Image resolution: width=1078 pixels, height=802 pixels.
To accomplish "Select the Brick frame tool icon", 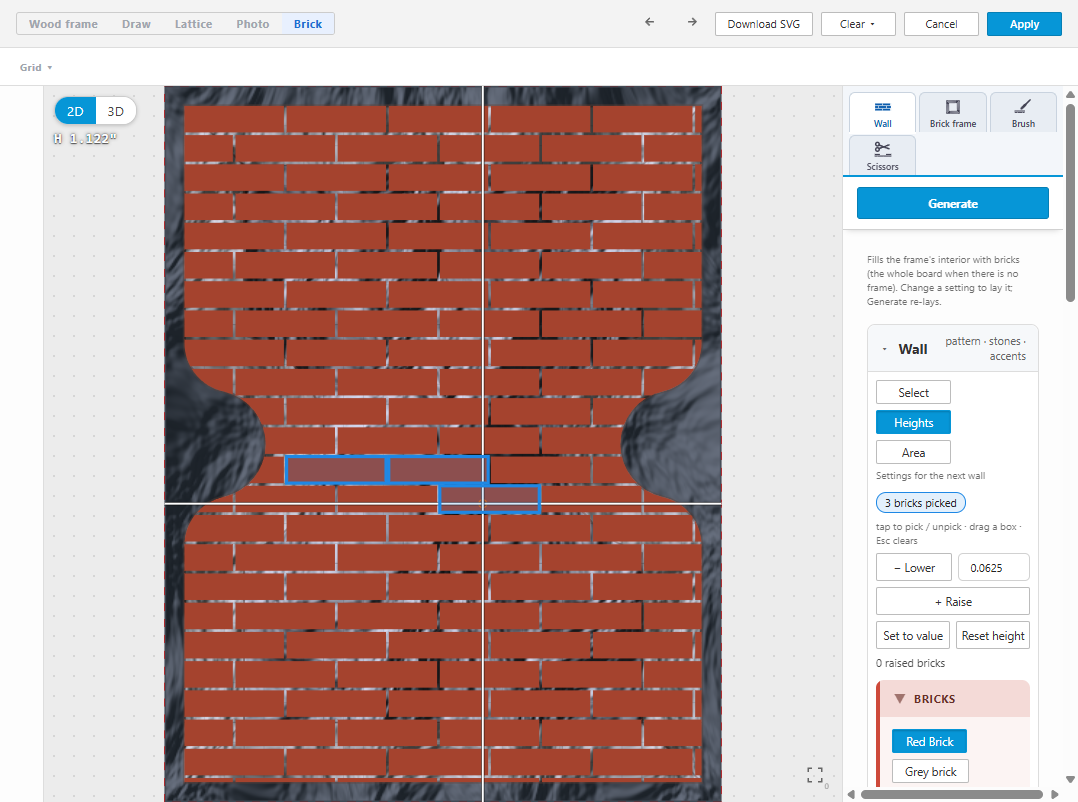I will pos(952,107).
